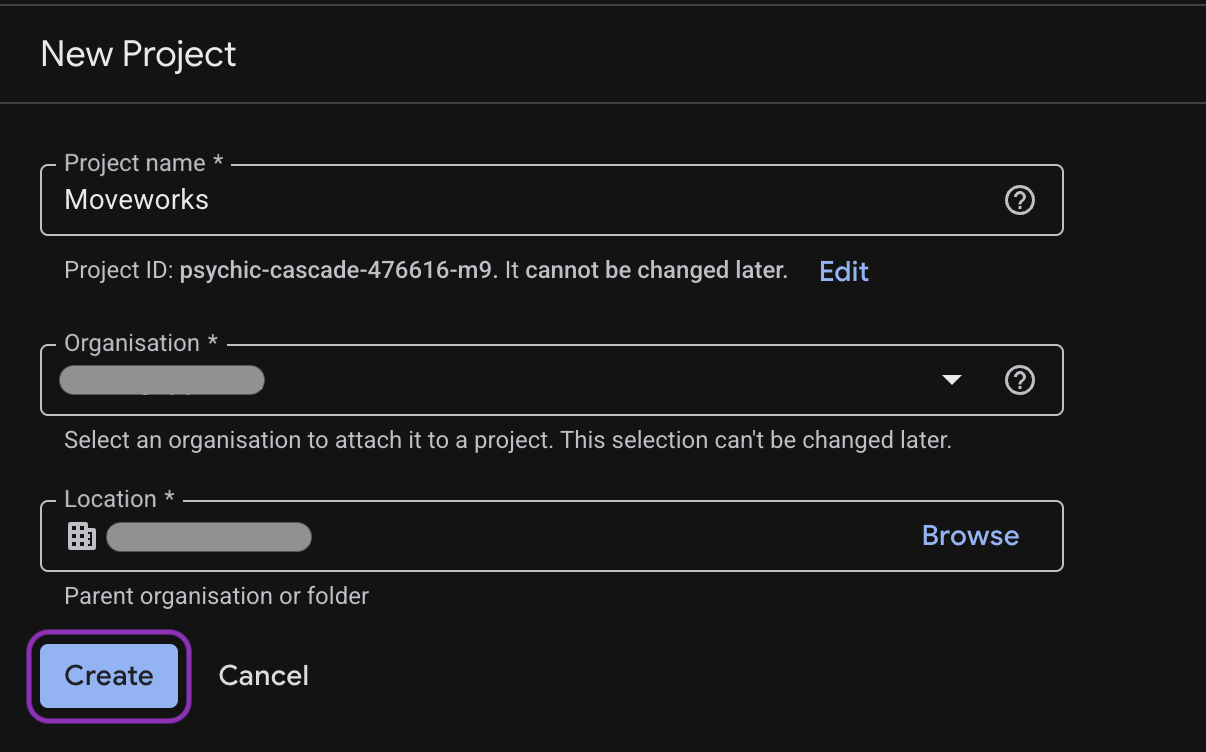
Task: Click the "Parent organisation or folder" hint
Action: [x=216, y=596]
